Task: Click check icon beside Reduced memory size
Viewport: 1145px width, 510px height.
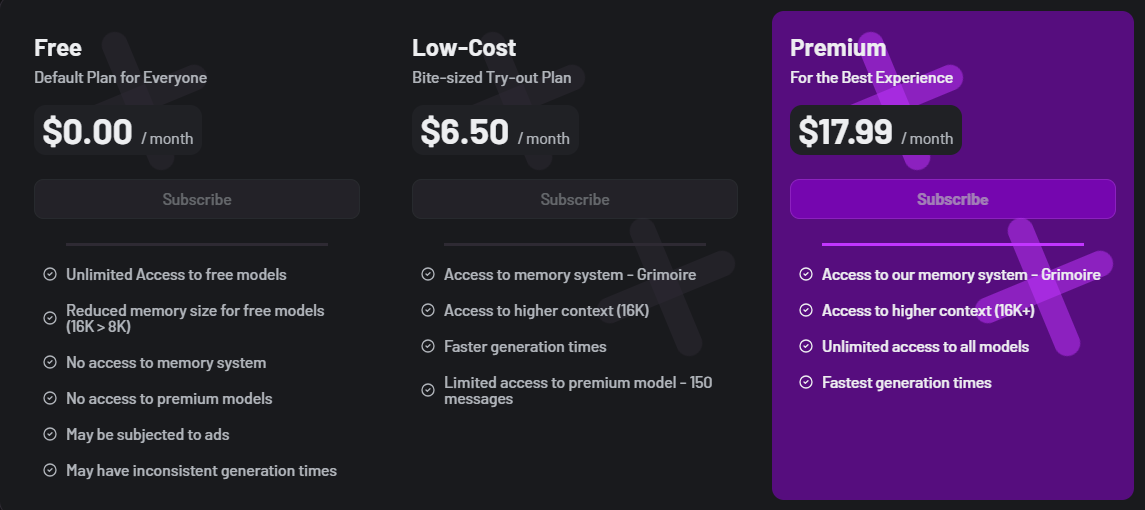Action: (50, 318)
